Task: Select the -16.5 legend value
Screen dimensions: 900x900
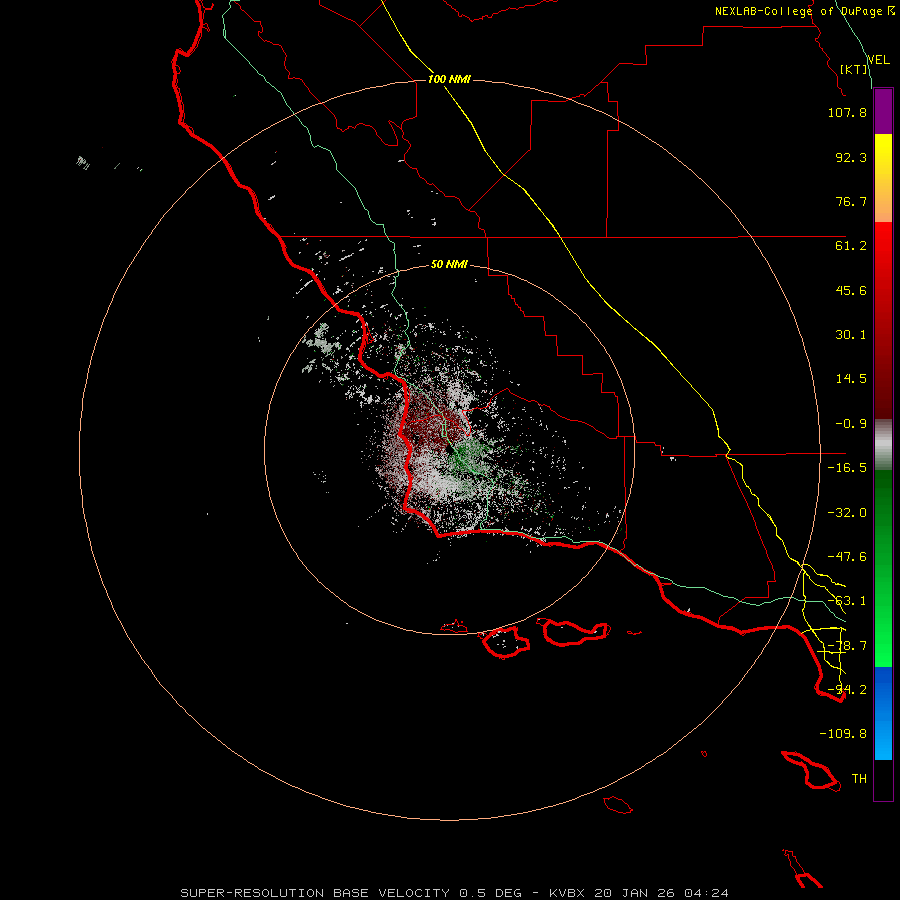Action: pyautogui.click(x=847, y=468)
